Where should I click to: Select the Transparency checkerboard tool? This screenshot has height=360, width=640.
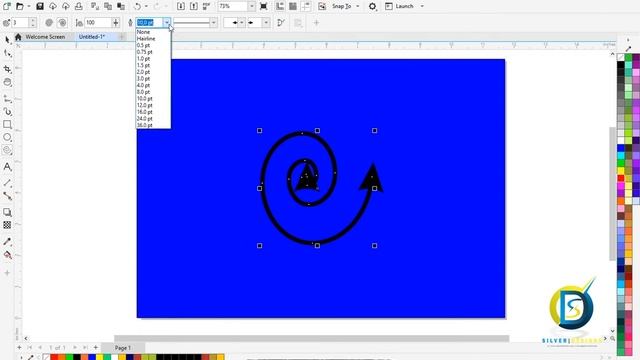pyautogui.click(x=7, y=225)
